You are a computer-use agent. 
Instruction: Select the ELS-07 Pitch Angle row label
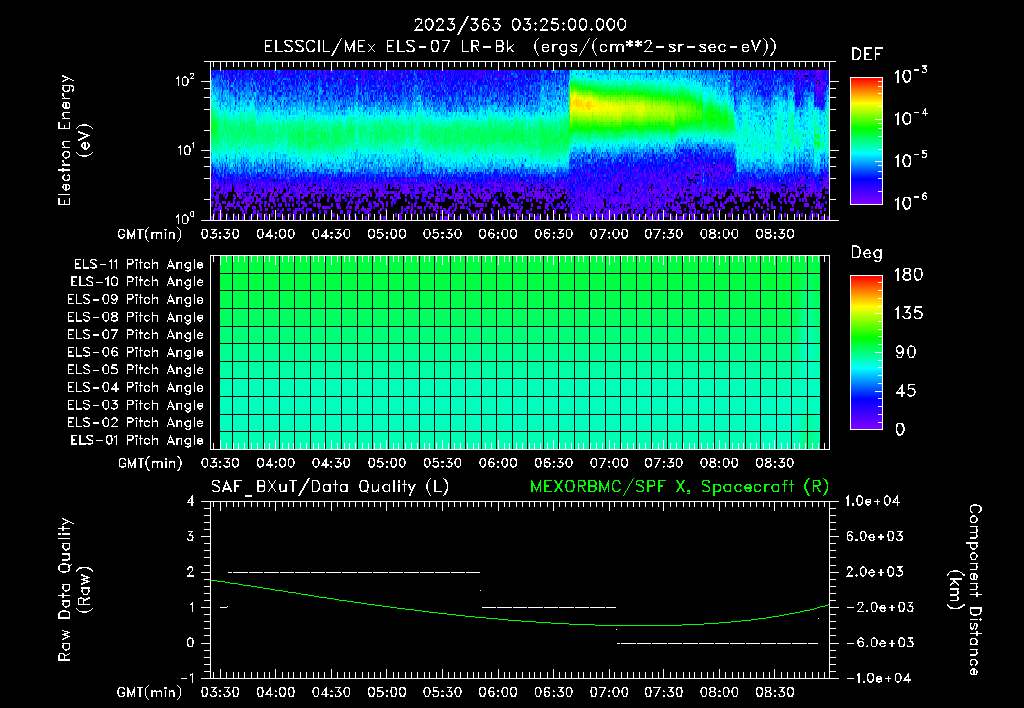(136, 334)
